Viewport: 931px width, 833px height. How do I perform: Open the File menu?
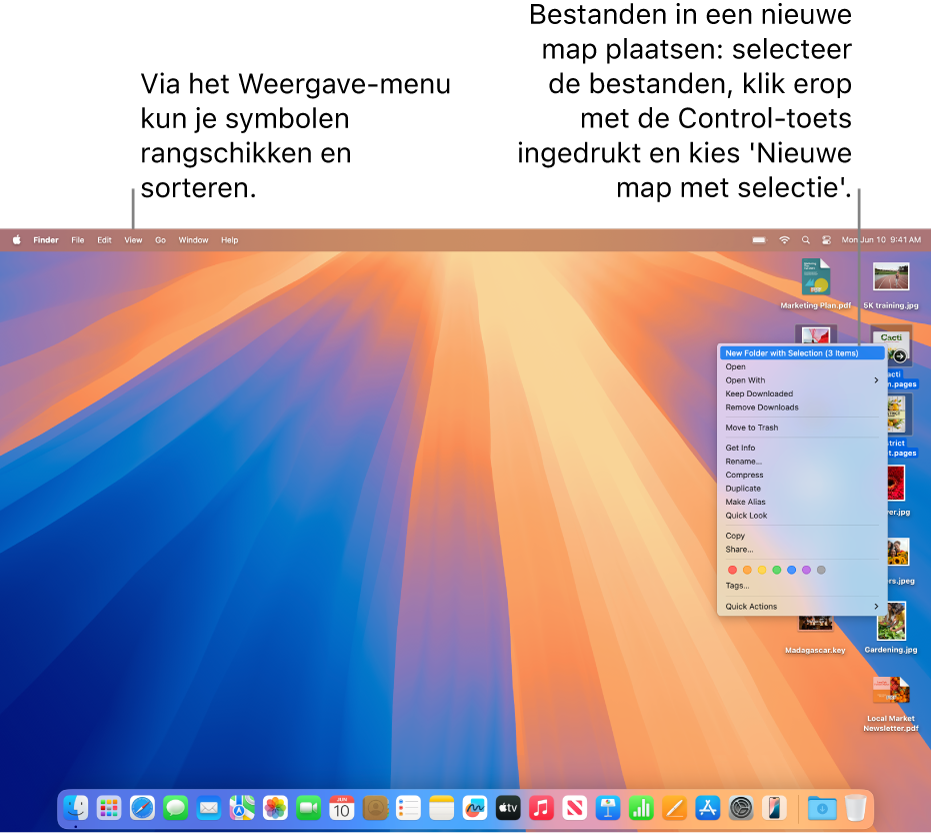[x=78, y=240]
